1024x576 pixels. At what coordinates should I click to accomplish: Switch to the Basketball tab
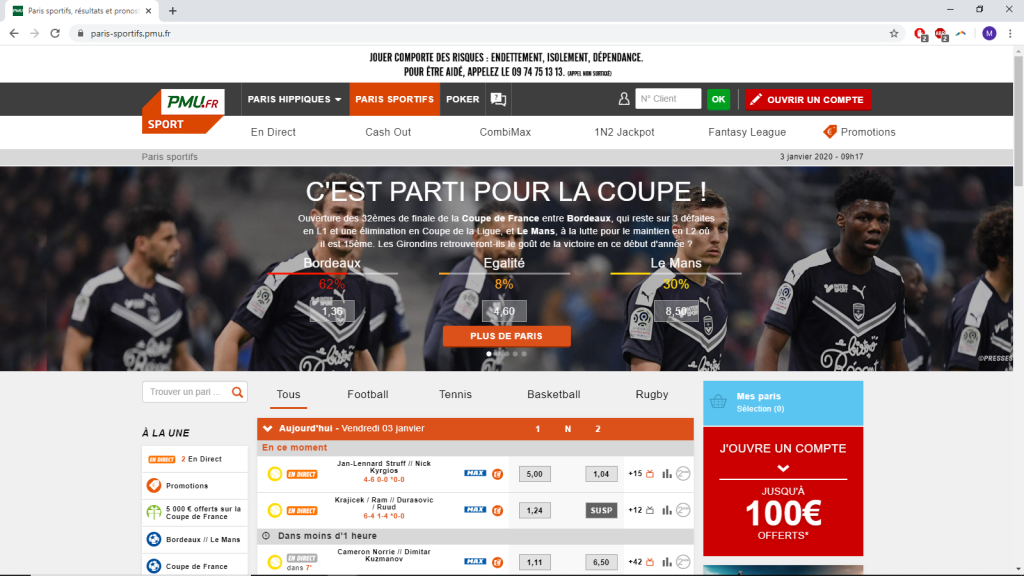click(554, 394)
